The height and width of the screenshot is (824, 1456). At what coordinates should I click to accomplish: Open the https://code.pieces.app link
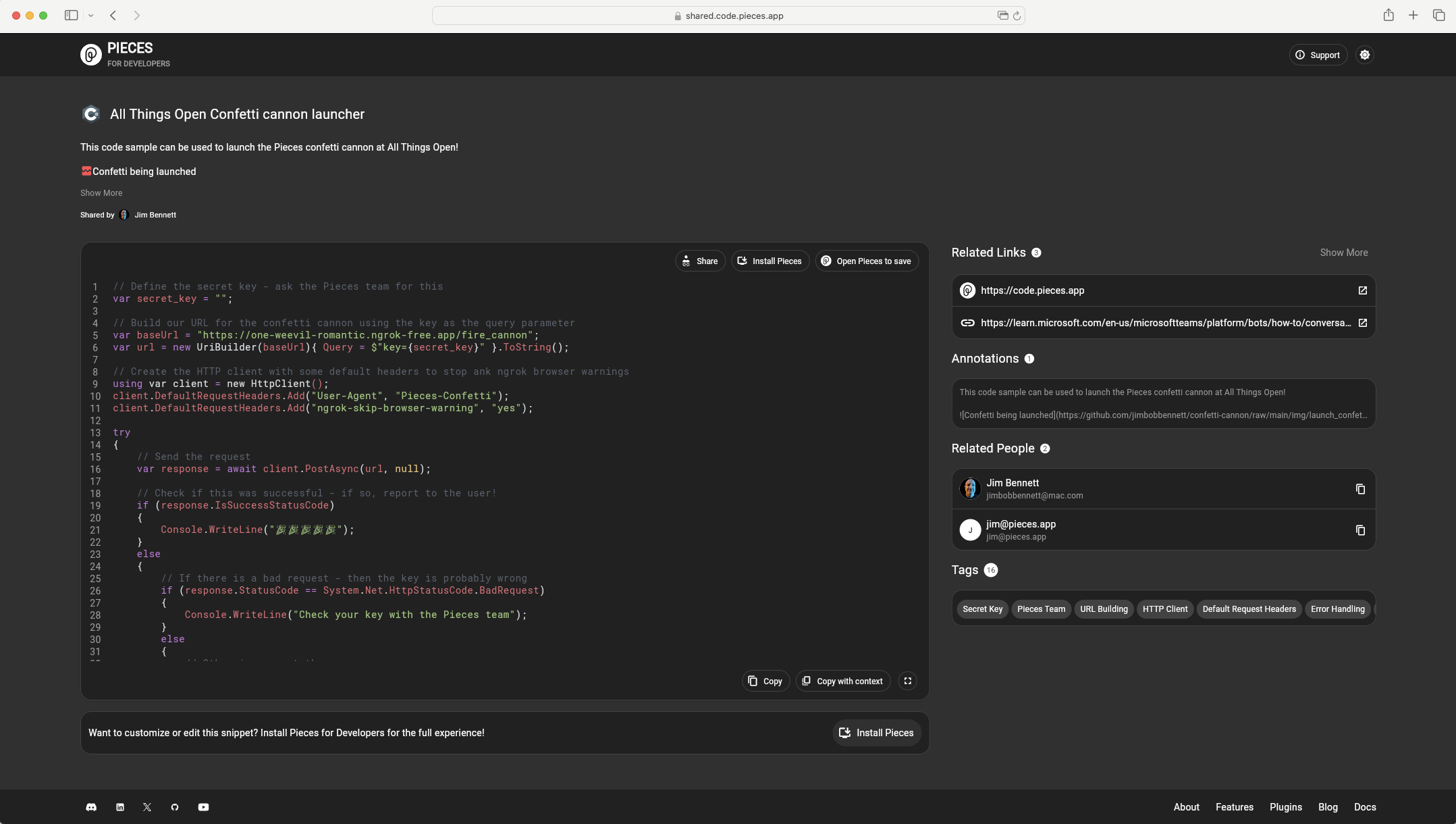pos(1032,290)
